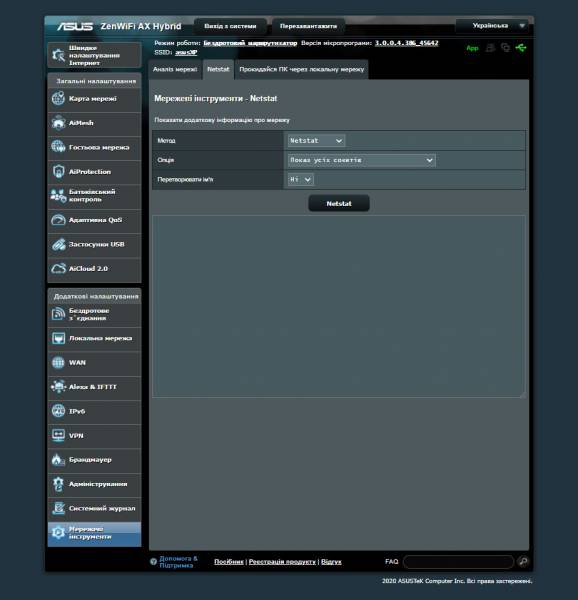
Task: Click the Вихід з системи logout button
Action: 230,26
